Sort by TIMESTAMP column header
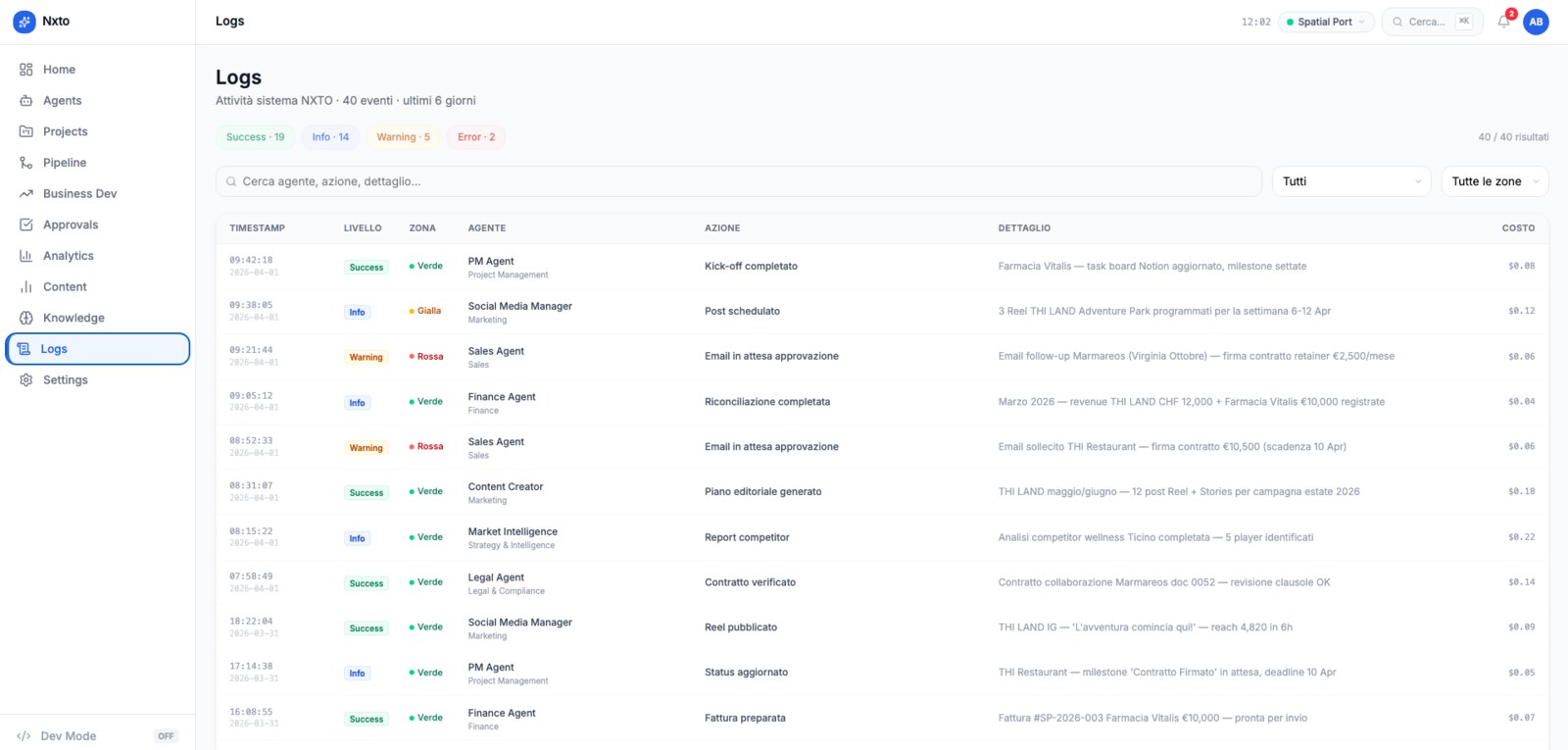The height and width of the screenshot is (750, 1568). click(x=257, y=228)
